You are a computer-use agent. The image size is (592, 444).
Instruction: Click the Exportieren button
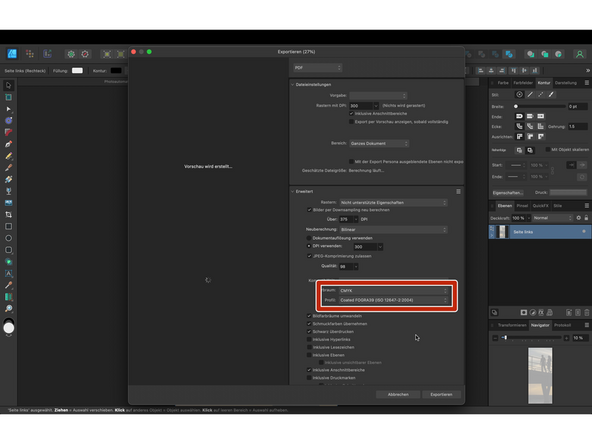[x=441, y=394]
